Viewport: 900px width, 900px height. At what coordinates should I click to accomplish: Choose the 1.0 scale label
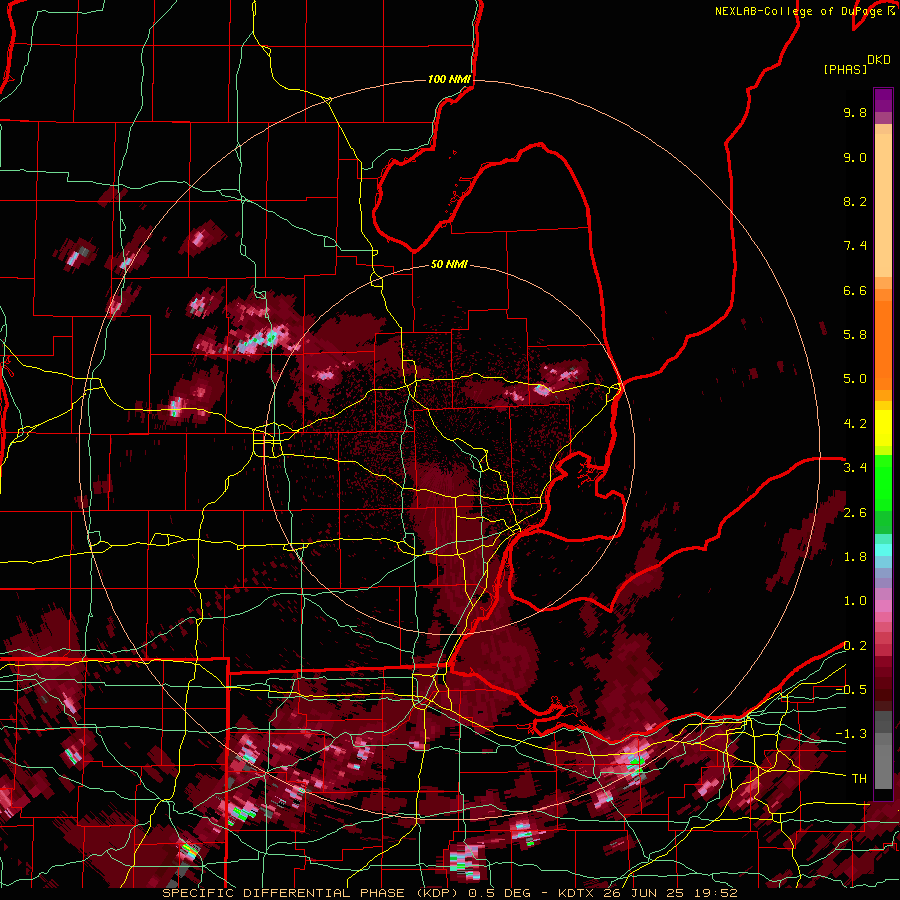855,601
